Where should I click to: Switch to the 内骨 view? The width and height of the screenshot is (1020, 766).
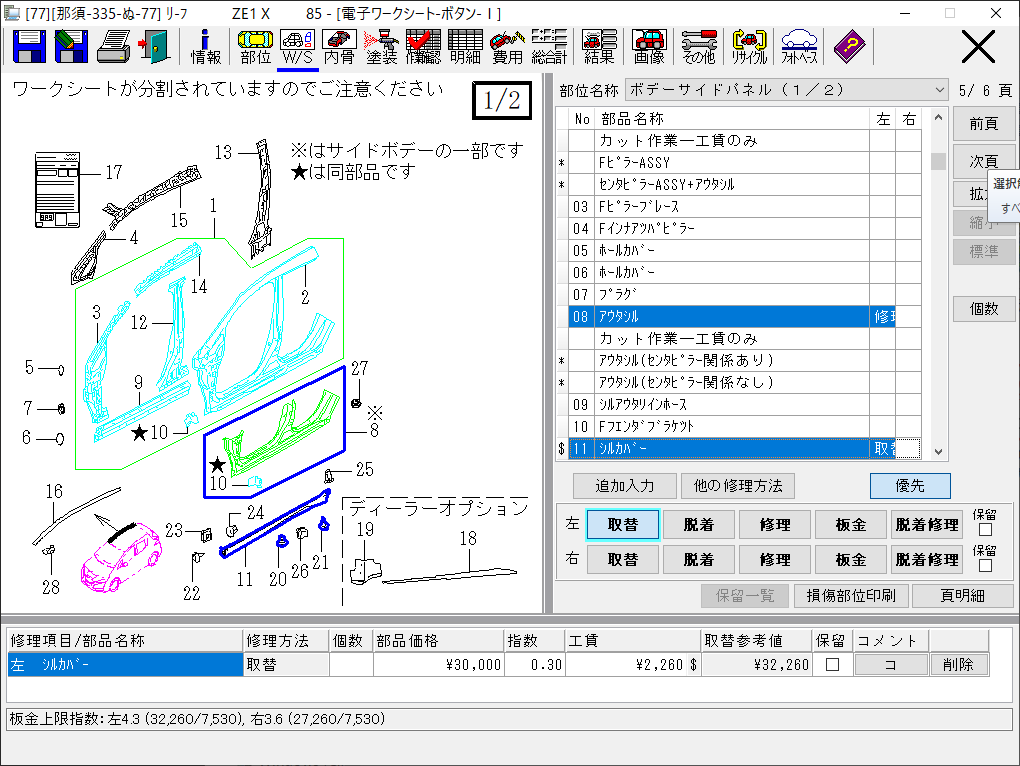point(339,46)
